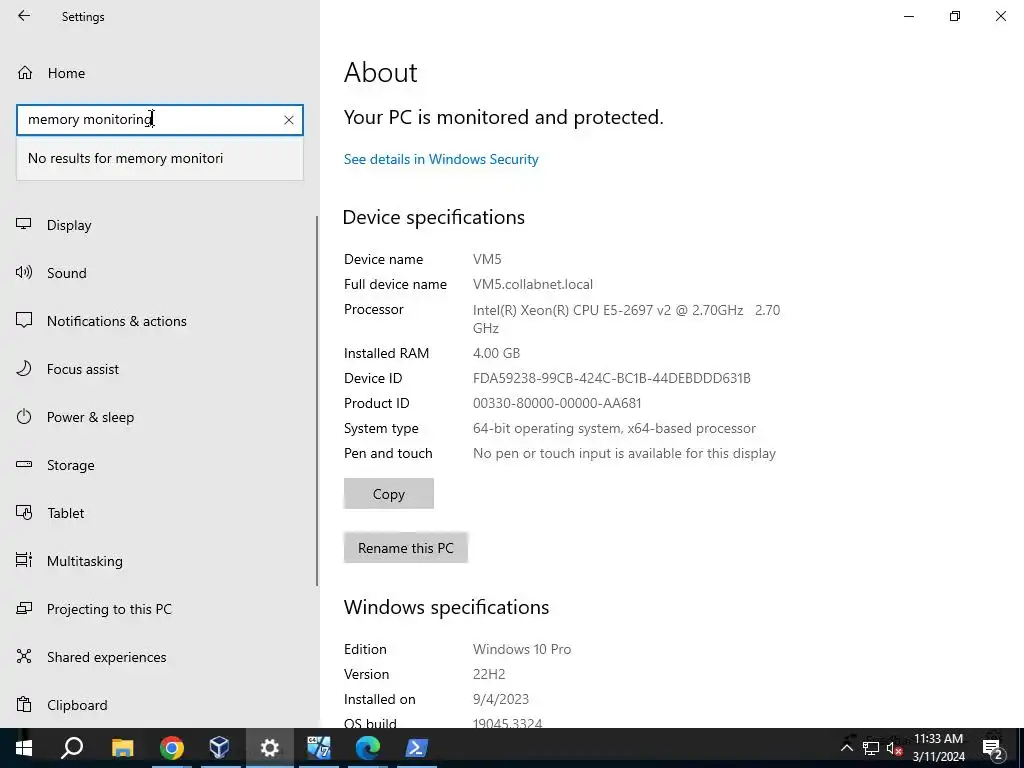Select the Display monitor icon

24,224
